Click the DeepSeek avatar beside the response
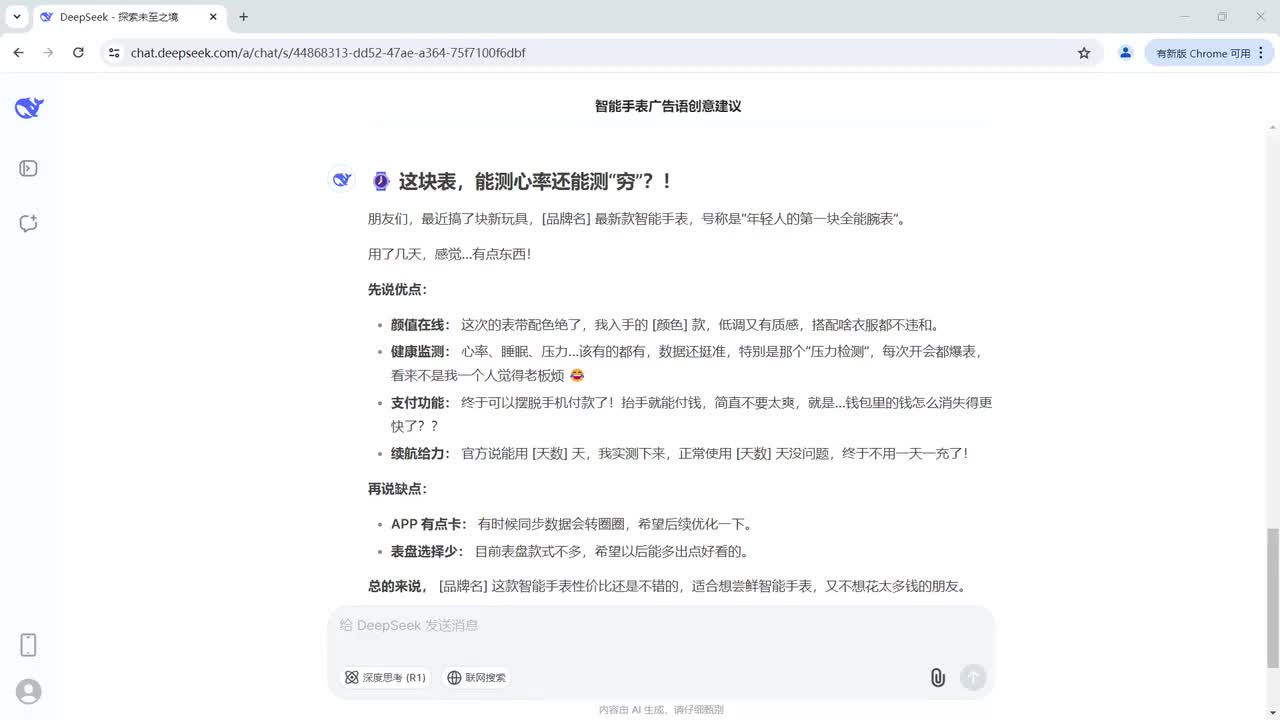 coord(342,179)
